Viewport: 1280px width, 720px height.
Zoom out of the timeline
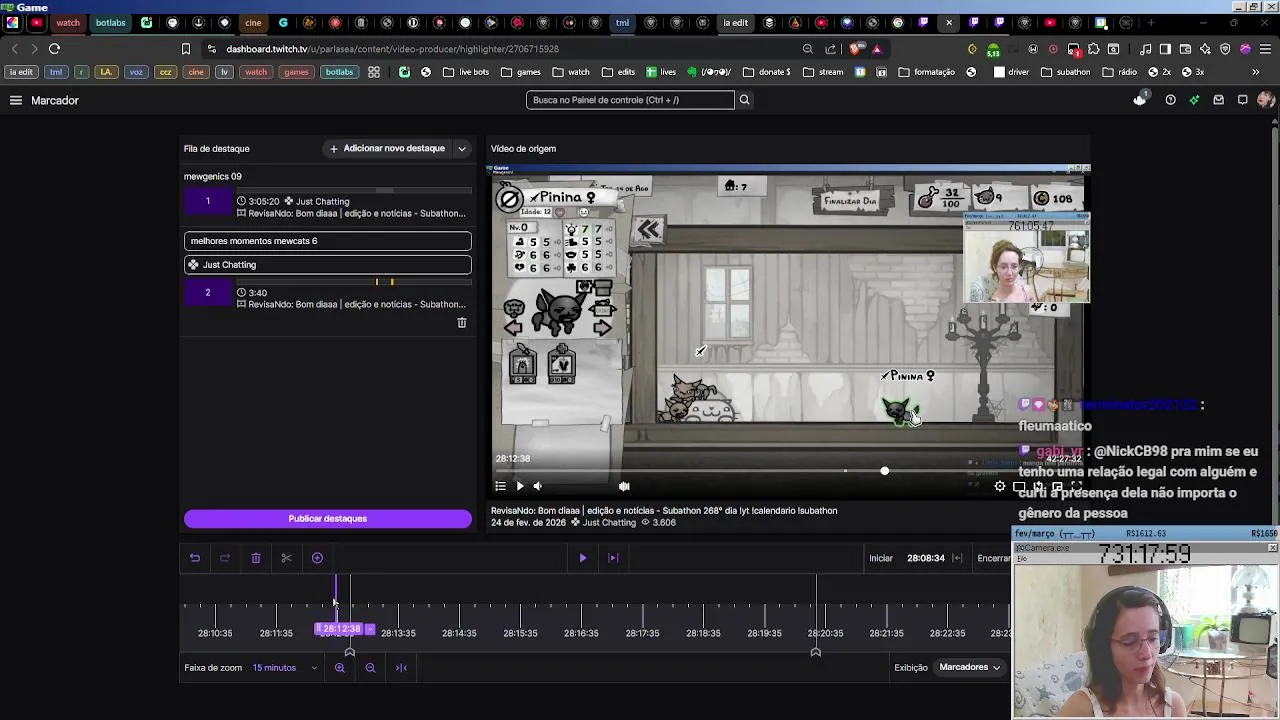coord(370,668)
